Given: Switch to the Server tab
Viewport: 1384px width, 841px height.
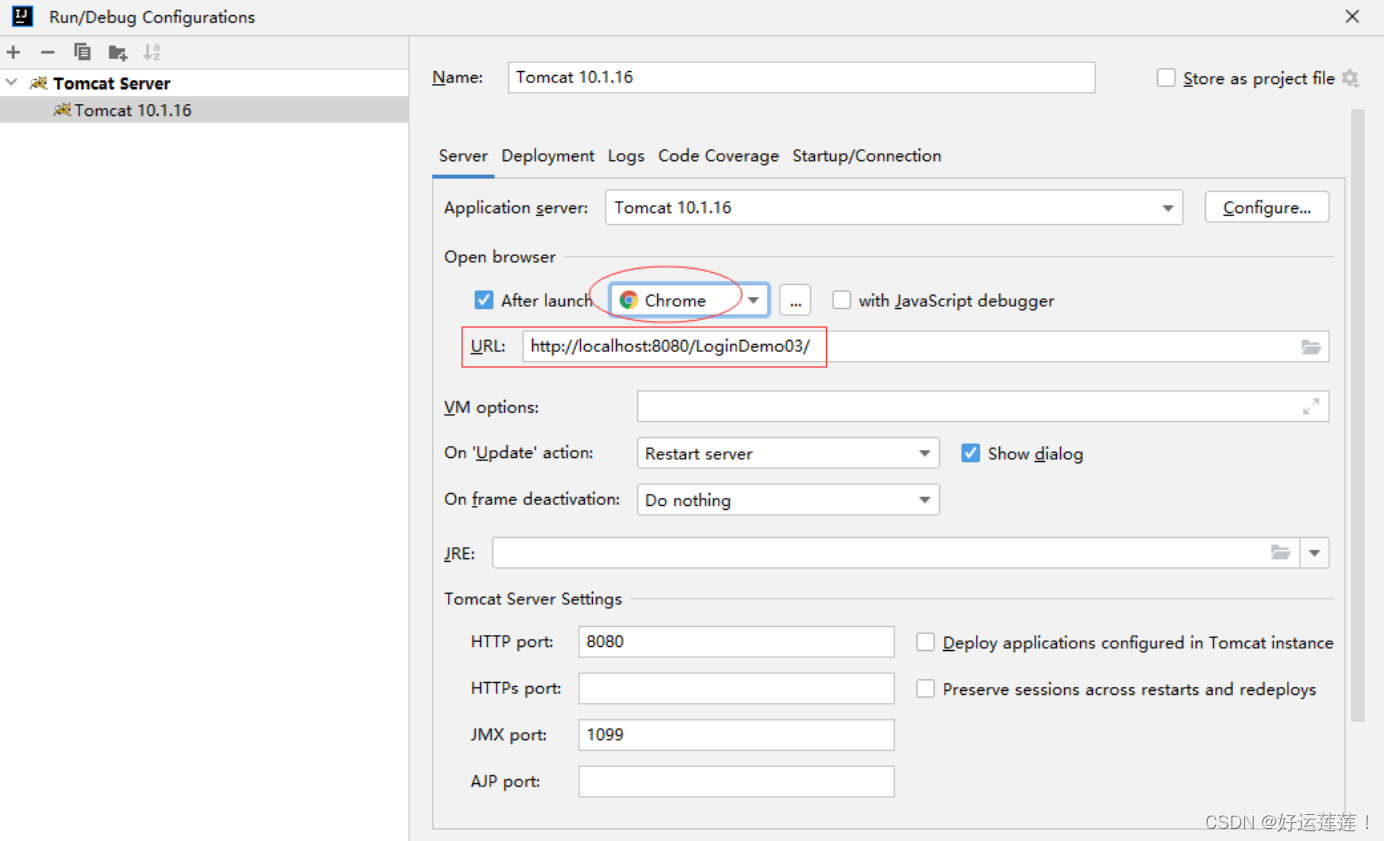Looking at the screenshot, I should pyautogui.click(x=463, y=156).
